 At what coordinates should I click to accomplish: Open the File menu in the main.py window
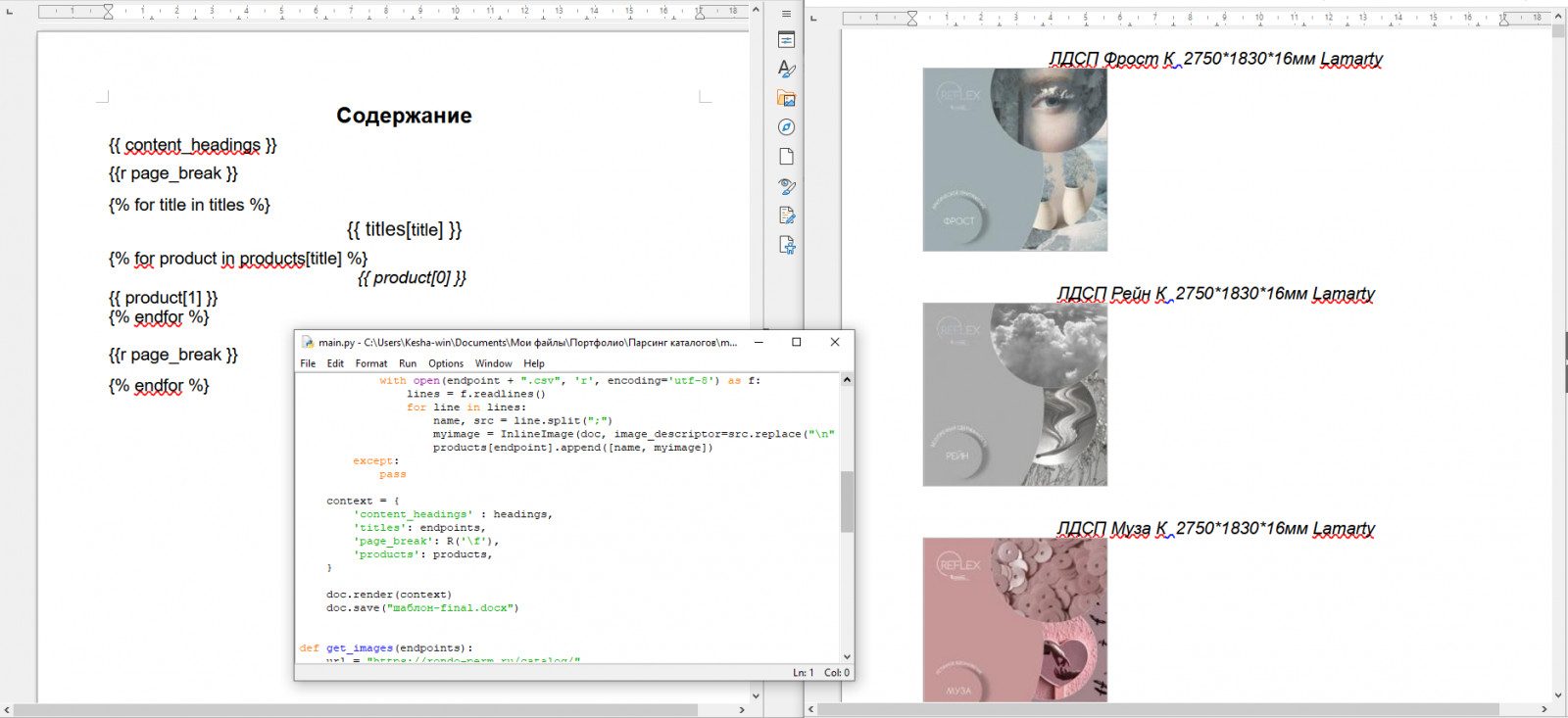(x=308, y=363)
